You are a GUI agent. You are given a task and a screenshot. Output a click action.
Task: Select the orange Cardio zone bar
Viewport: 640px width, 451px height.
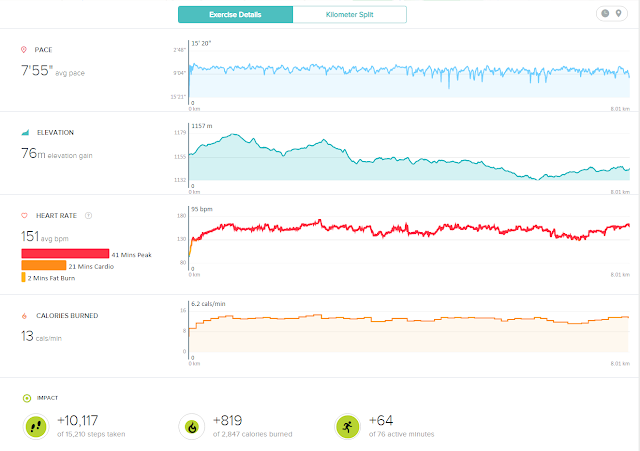44,265
